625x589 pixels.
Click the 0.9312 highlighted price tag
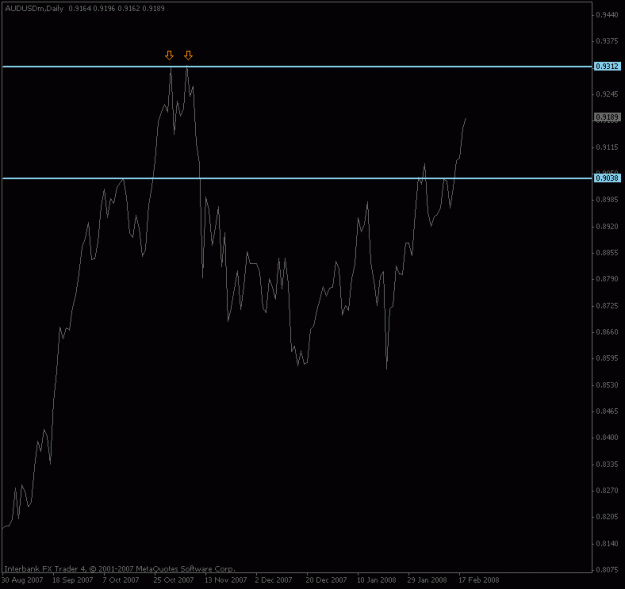coord(607,66)
